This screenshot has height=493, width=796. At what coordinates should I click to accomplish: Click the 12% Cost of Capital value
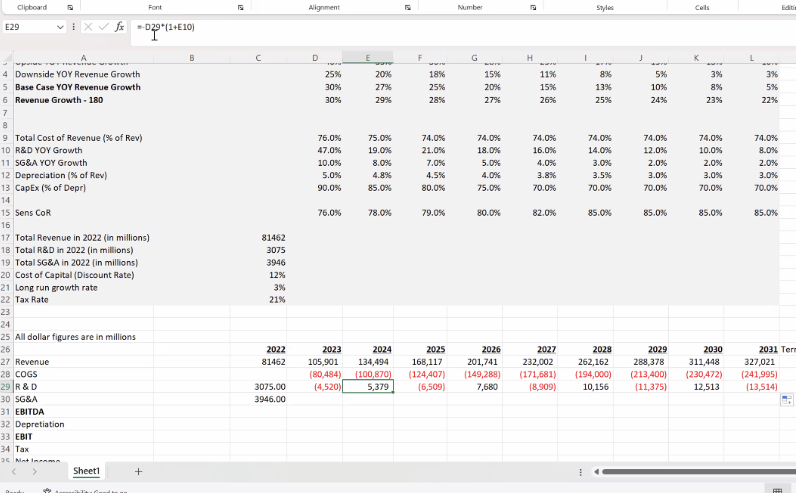click(277, 275)
